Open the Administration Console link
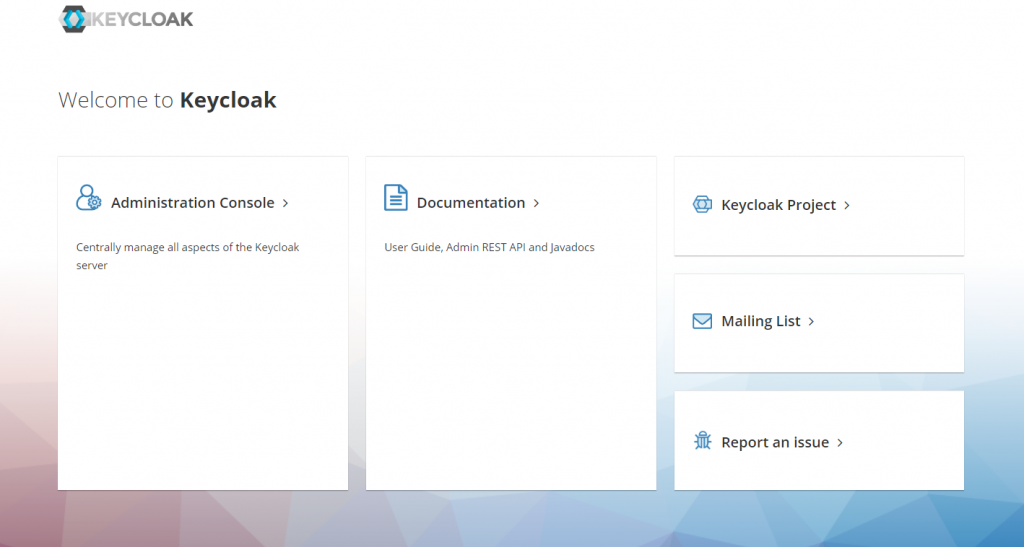The image size is (1024, 547). pos(193,203)
